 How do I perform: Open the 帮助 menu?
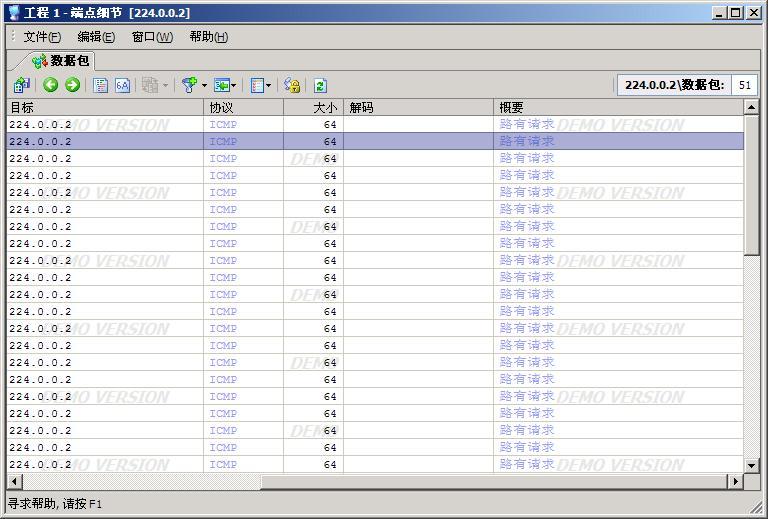coord(208,37)
